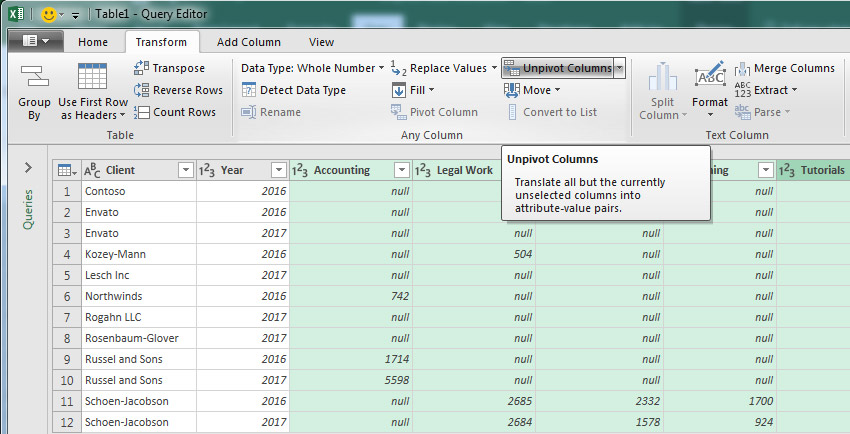Click the table corner menu icon

coord(67,170)
